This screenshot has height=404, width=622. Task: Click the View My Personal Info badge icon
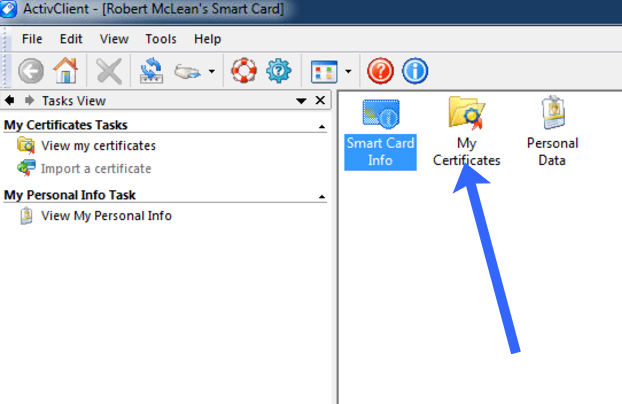[26, 215]
